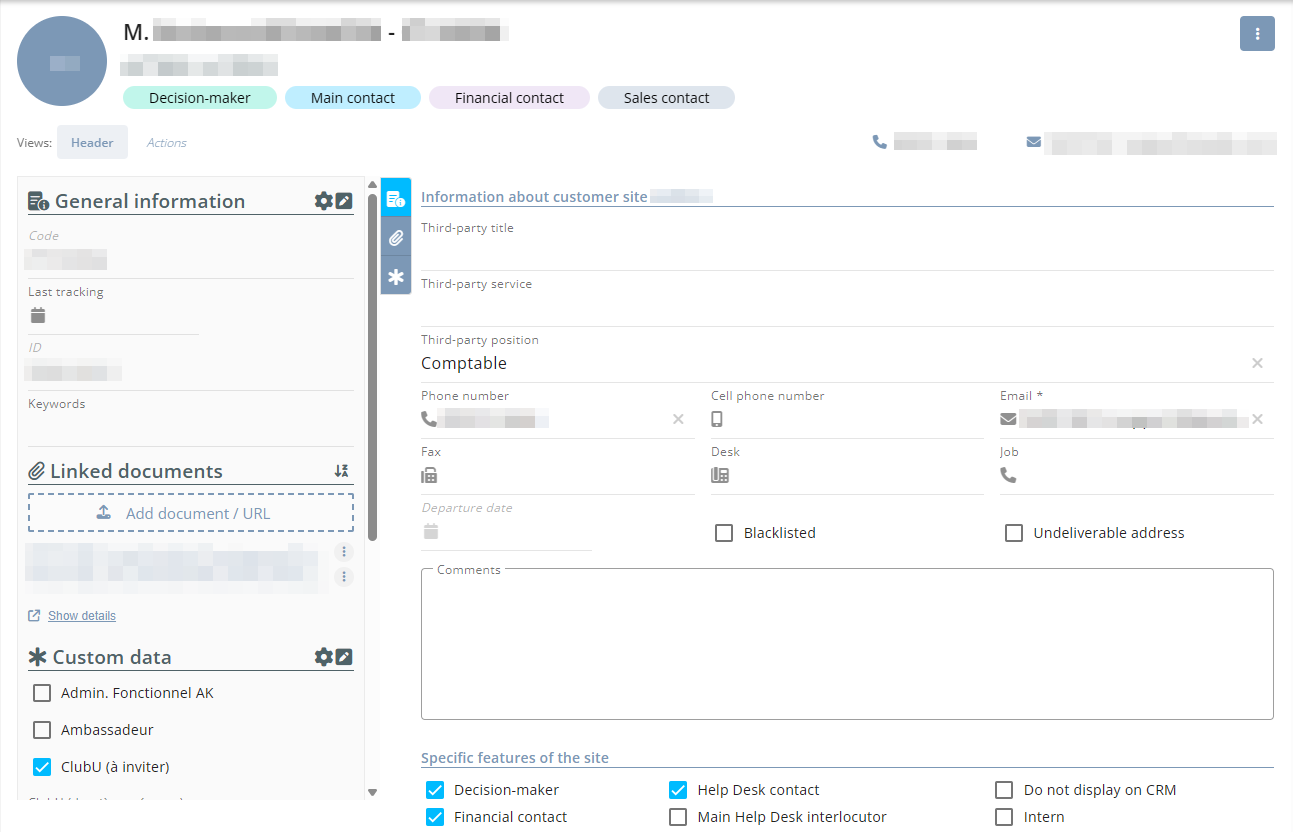Edit General information with pencil icon
Image resolution: width=1293 pixels, height=832 pixels.
click(x=344, y=201)
